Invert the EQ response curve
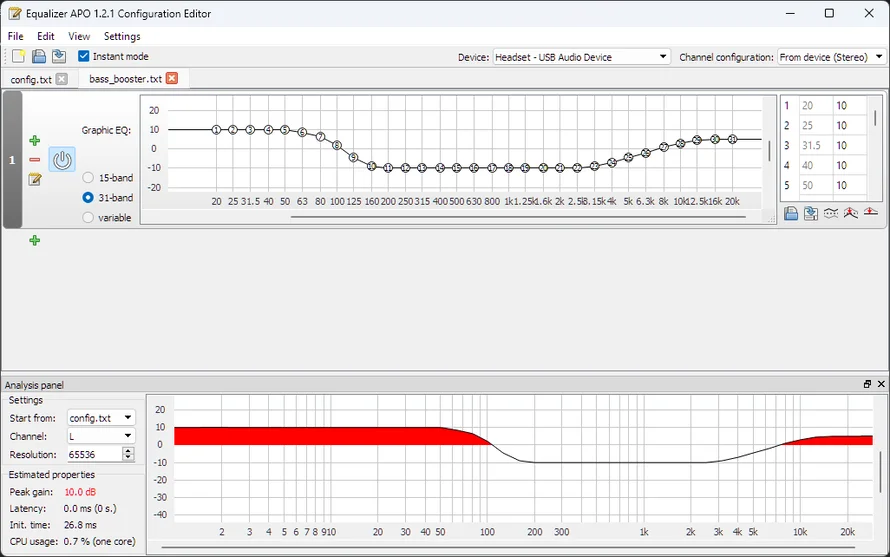The height and width of the screenshot is (557, 890). (x=830, y=213)
